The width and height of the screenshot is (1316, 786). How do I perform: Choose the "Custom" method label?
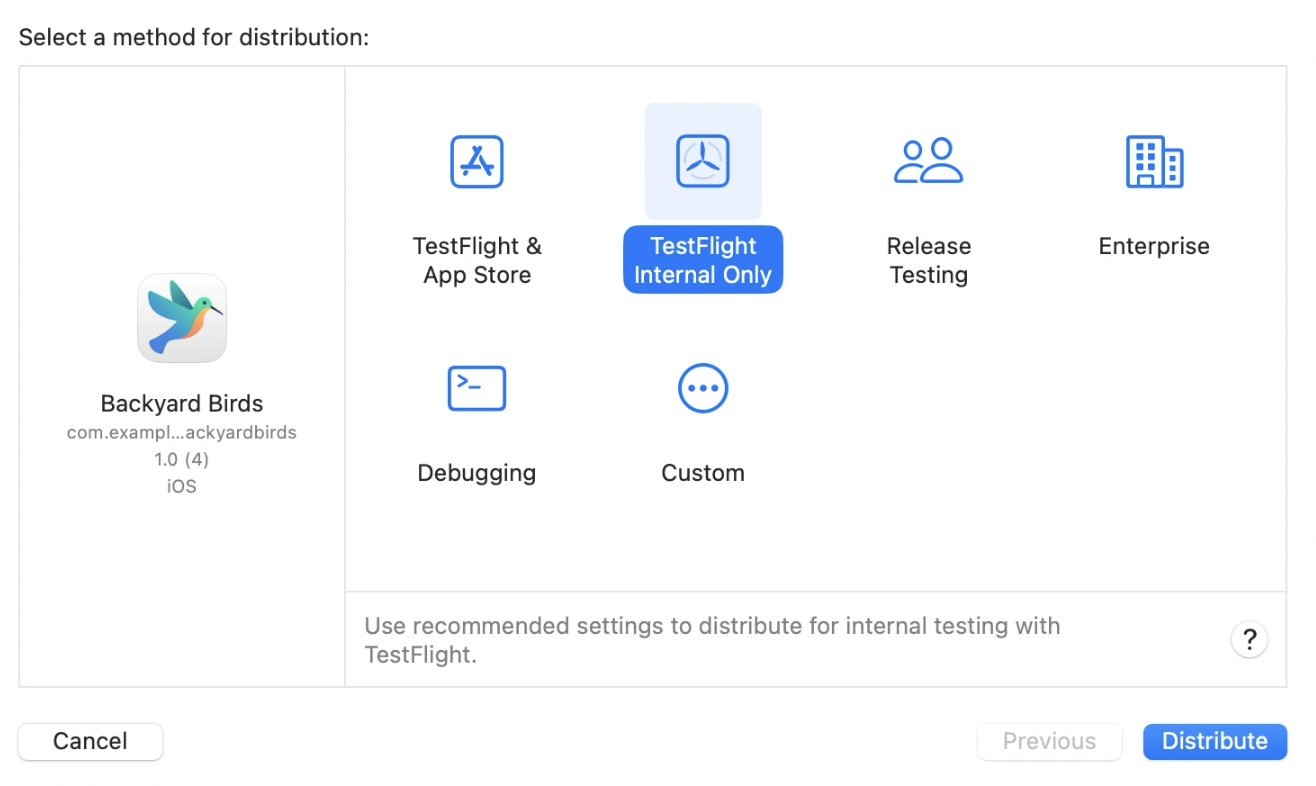(703, 473)
